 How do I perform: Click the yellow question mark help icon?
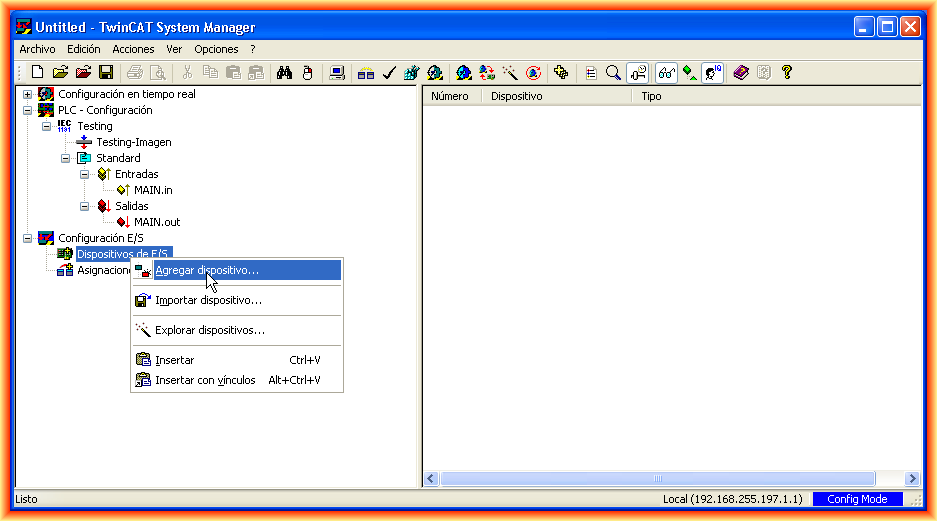pyautogui.click(x=787, y=72)
